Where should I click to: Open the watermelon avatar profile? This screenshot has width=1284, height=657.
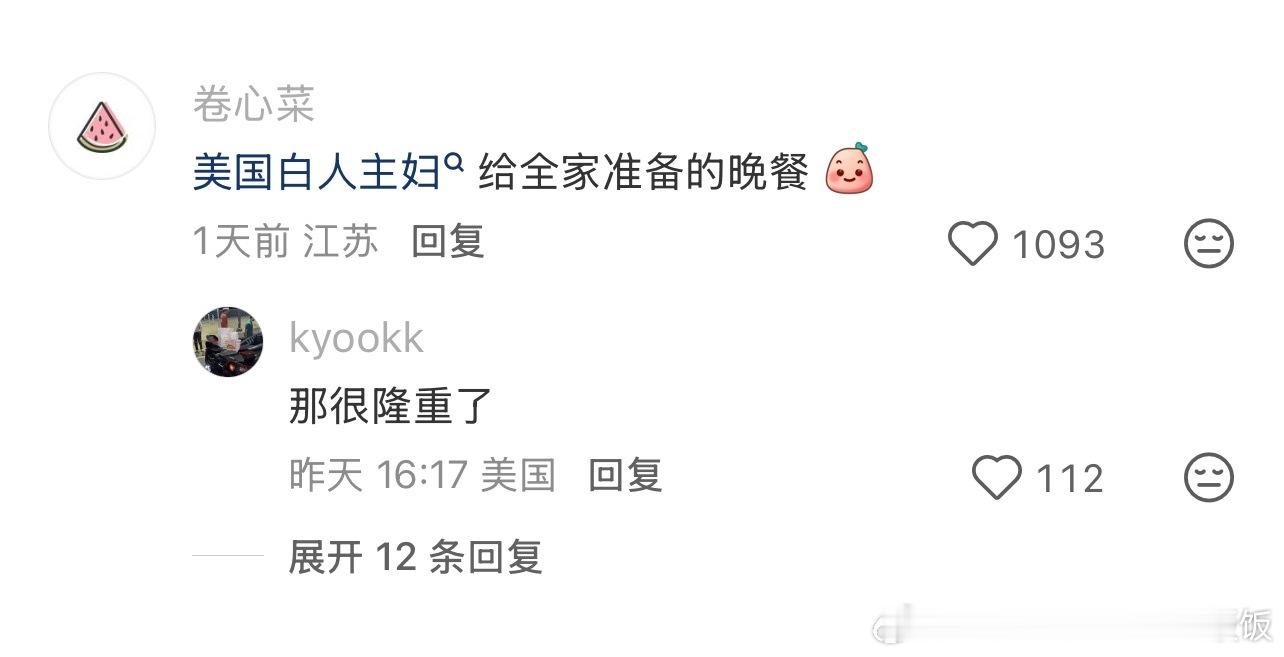coord(102,126)
